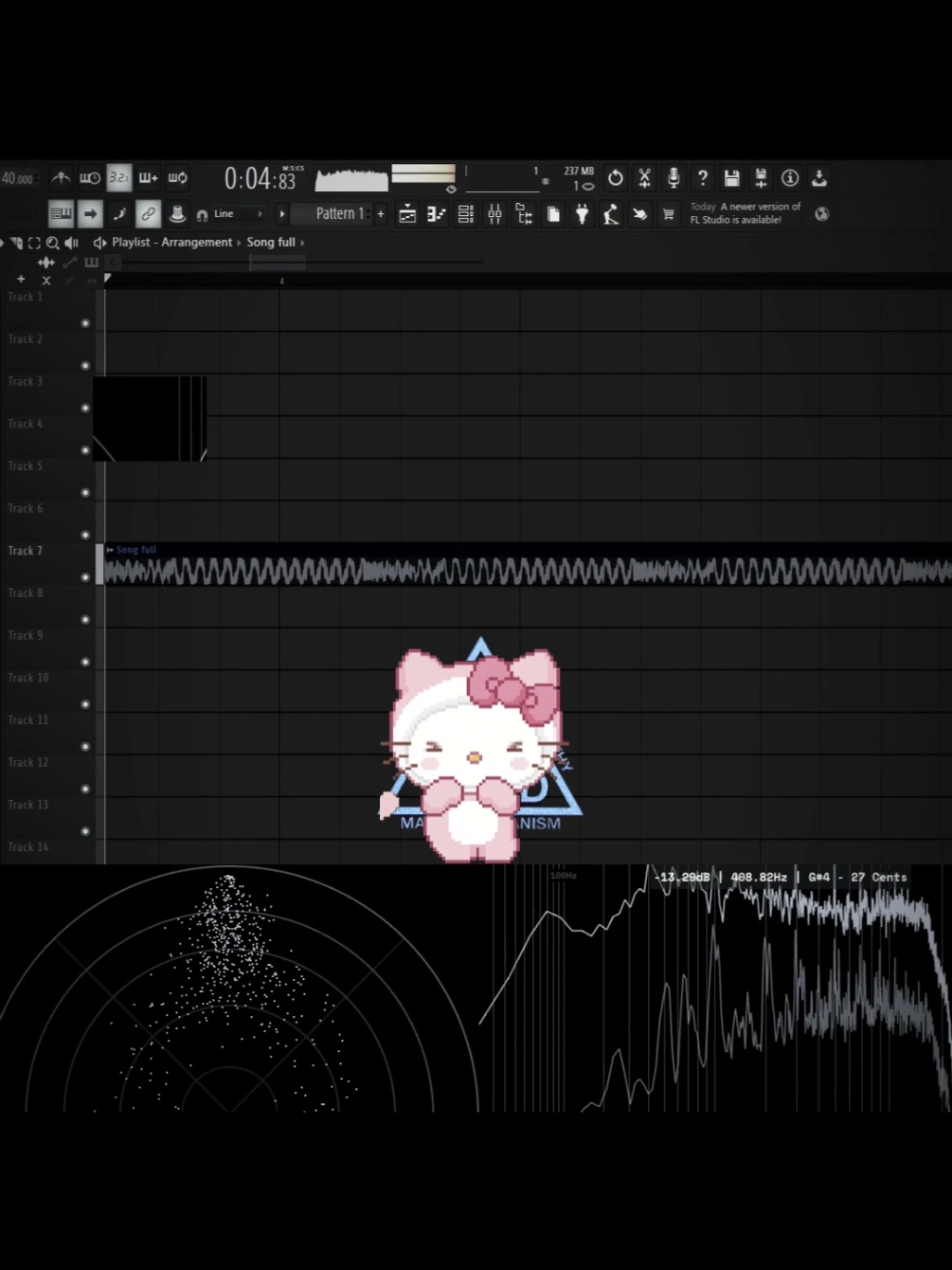Open the Playlist view
952x1270 pixels.
click(x=407, y=214)
